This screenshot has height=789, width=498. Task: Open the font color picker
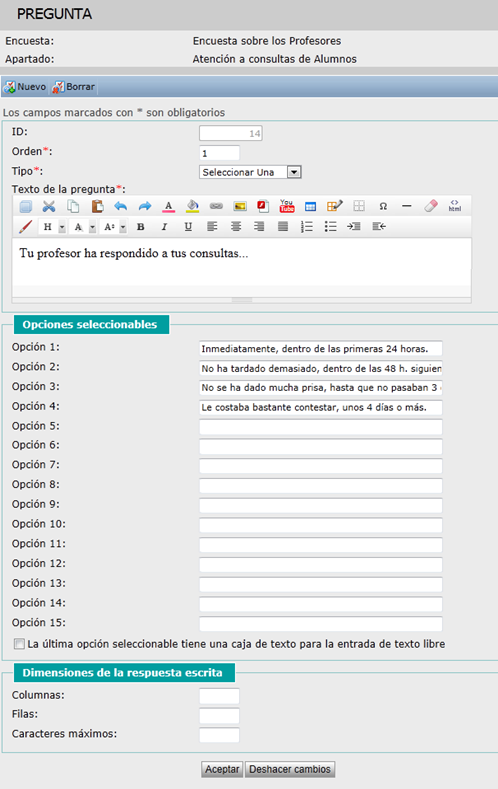point(169,206)
